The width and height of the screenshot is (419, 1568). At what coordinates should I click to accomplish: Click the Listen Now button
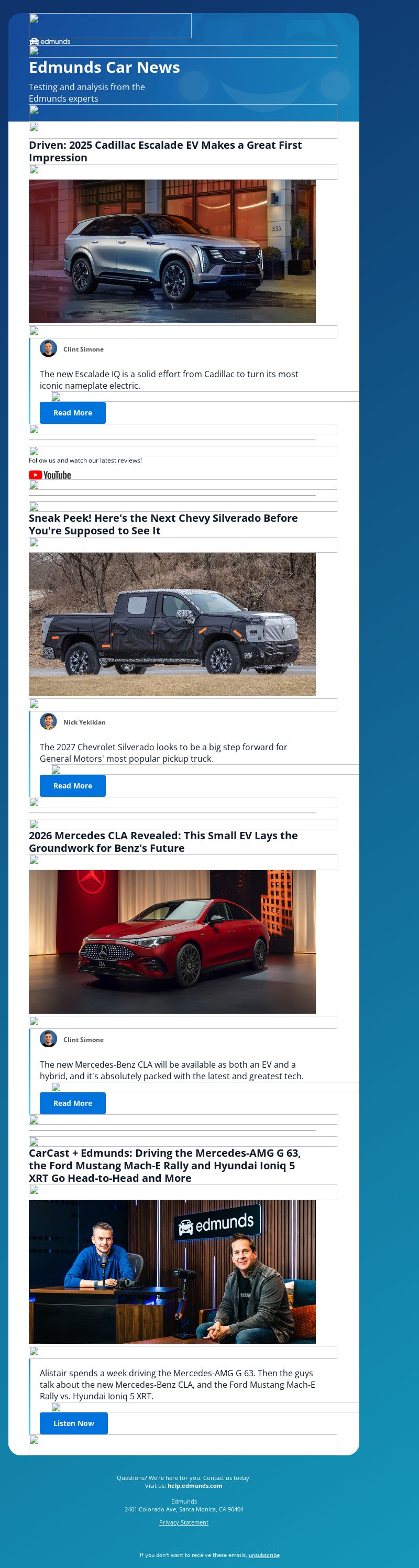click(x=73, y=1423)
